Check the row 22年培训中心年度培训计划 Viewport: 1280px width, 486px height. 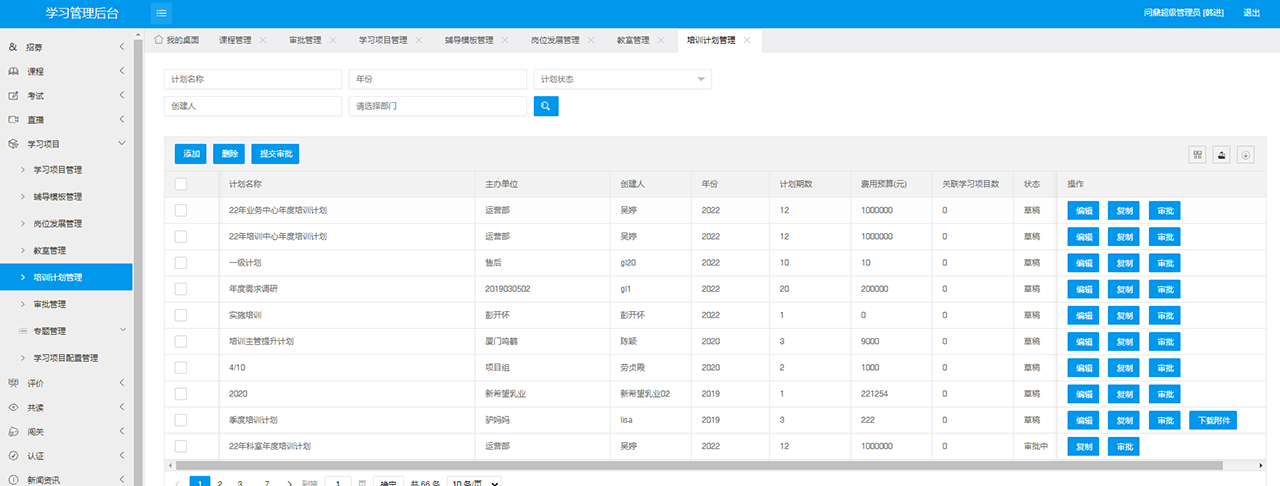point(181,236)
